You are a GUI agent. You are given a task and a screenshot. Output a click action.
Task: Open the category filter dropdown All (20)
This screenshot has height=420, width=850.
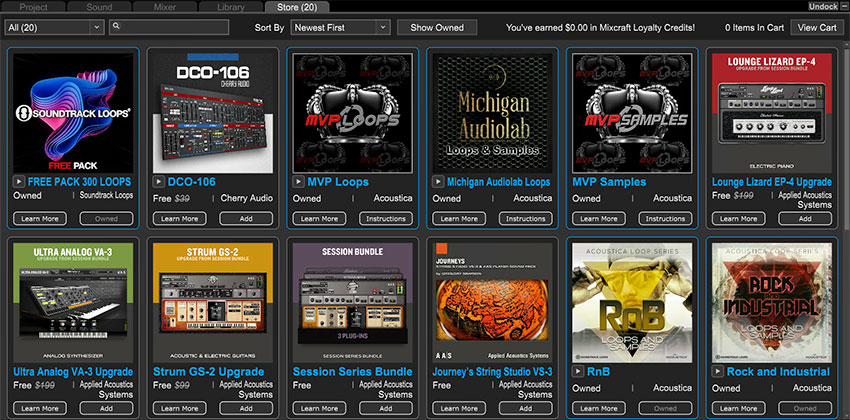[x=54, y=27]
